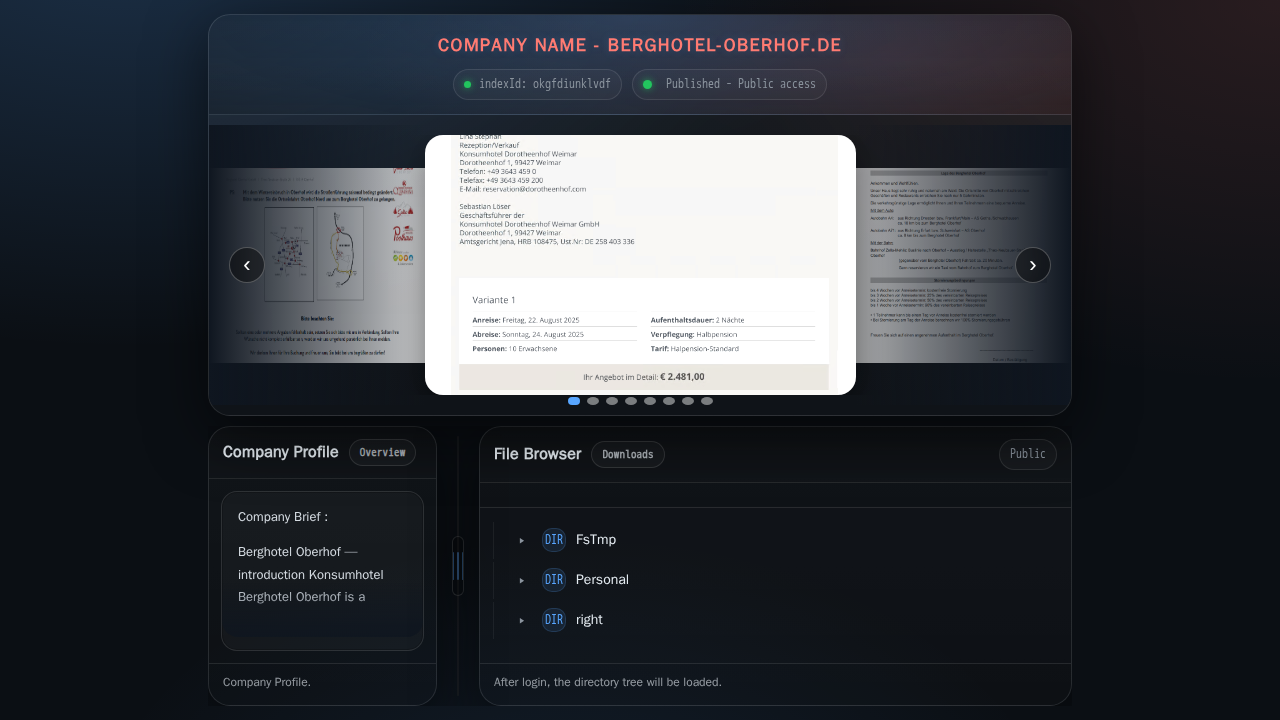Select the sixth carousel pagination dot
The height and width of the screenshot is (720, 1280).
(669, 401)
